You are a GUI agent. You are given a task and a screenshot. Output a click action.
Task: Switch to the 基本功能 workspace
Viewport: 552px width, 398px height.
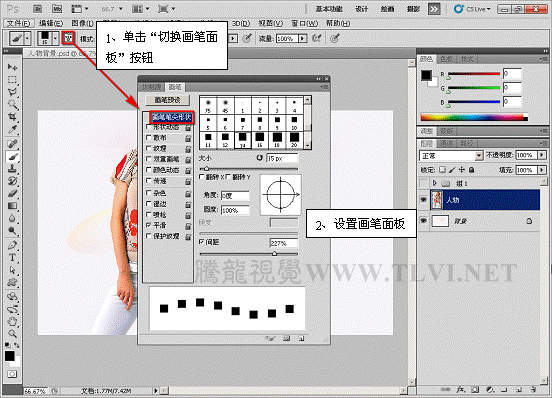[x=329, y=9]
